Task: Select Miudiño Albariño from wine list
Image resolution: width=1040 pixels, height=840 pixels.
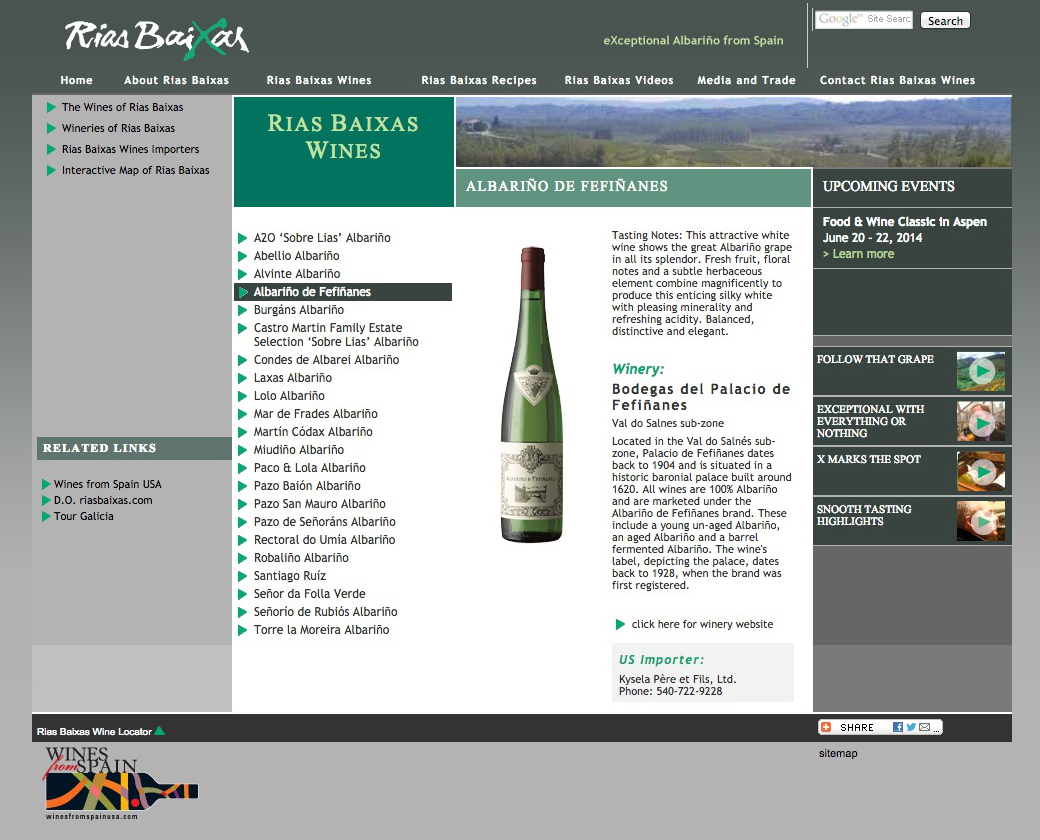Action: pos(298,449)
